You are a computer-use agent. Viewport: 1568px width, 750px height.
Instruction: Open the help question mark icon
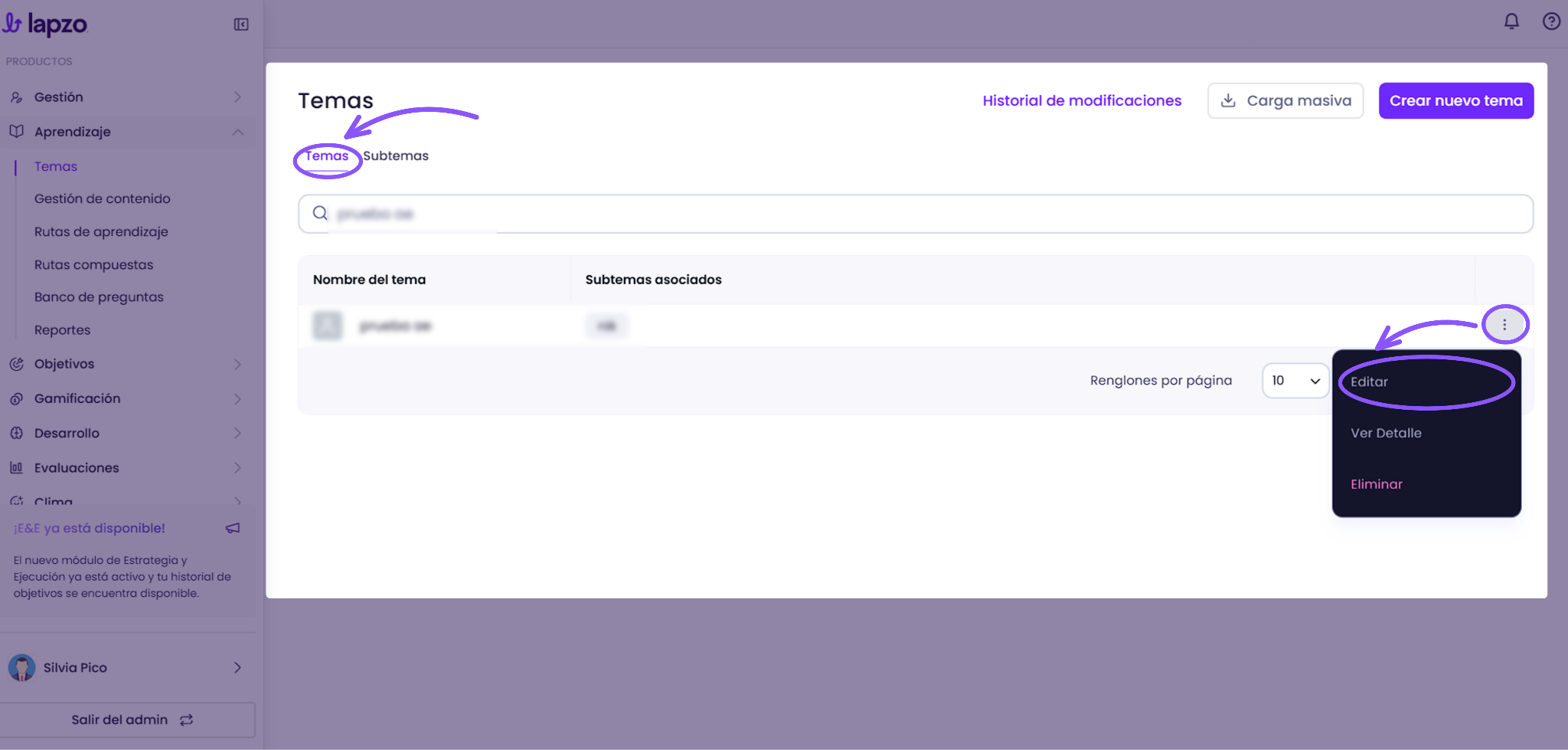coord(1551,21)
